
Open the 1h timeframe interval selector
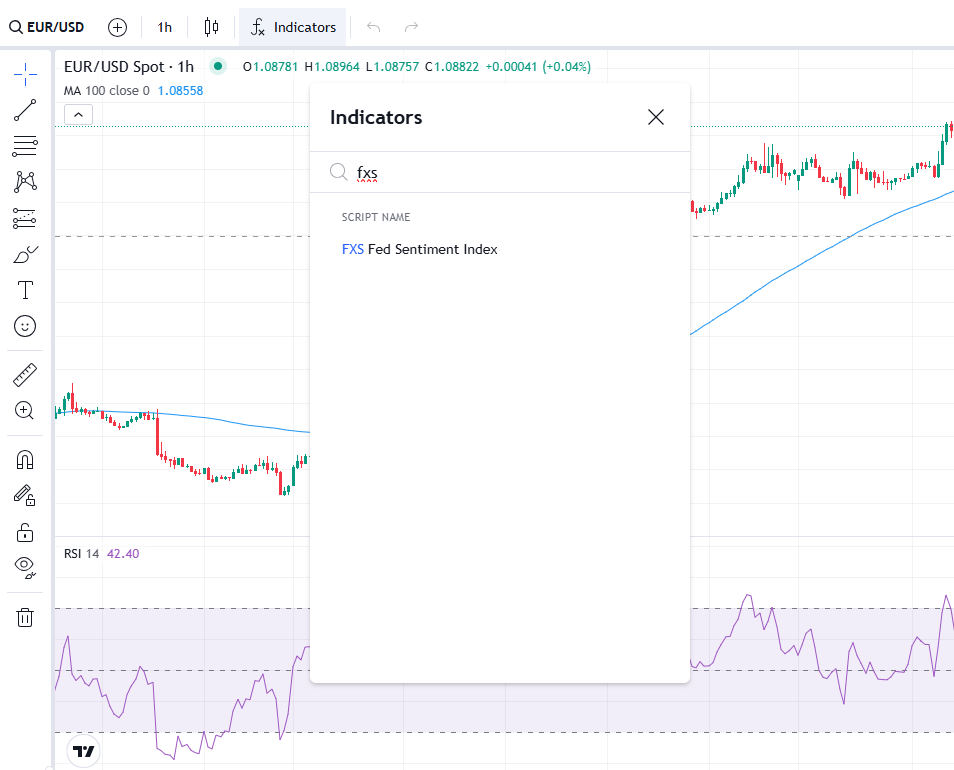164,27
